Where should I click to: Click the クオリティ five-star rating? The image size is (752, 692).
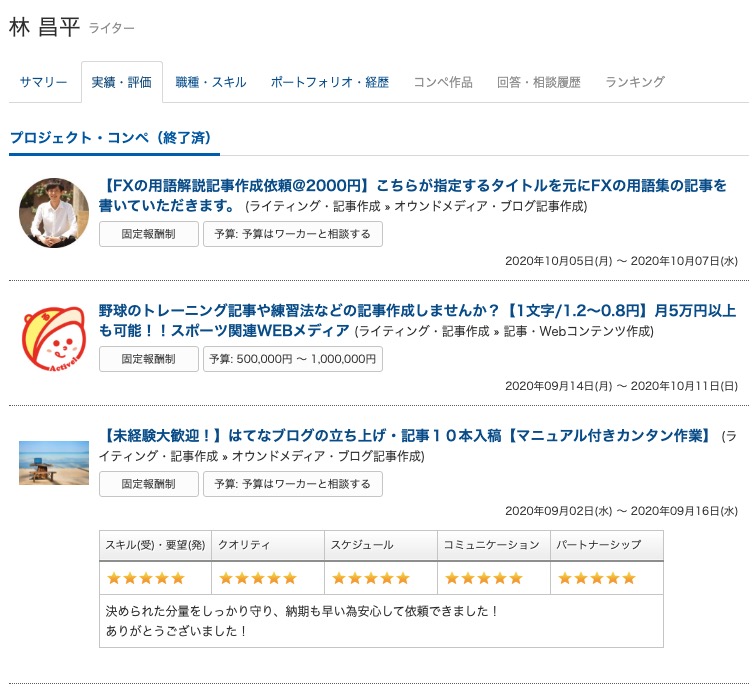click(x=258, y=578)
